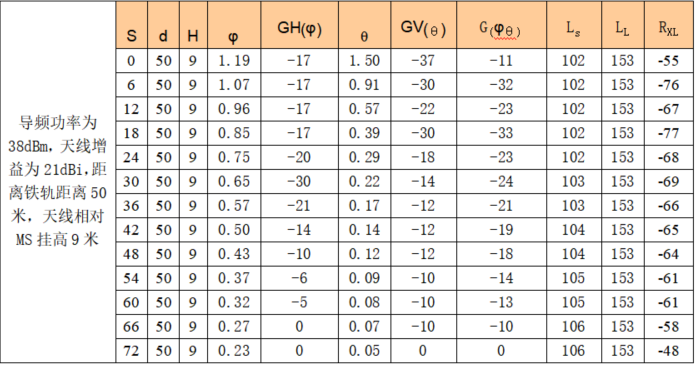
Task: Click the merged description cell with 38dBm text
Action: point(58,182)
